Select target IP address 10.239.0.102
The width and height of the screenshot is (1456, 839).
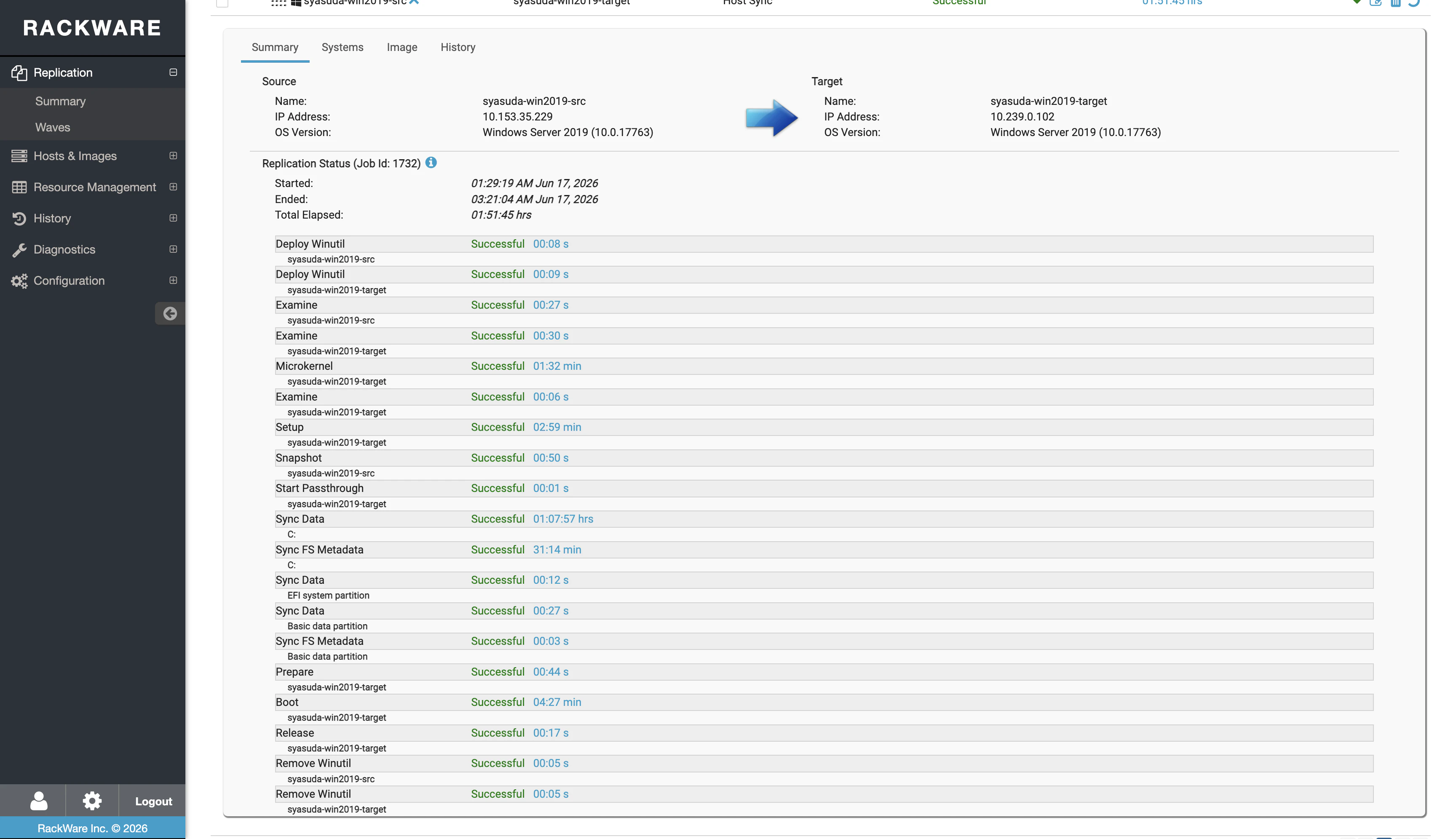(x=1022, y=116)
